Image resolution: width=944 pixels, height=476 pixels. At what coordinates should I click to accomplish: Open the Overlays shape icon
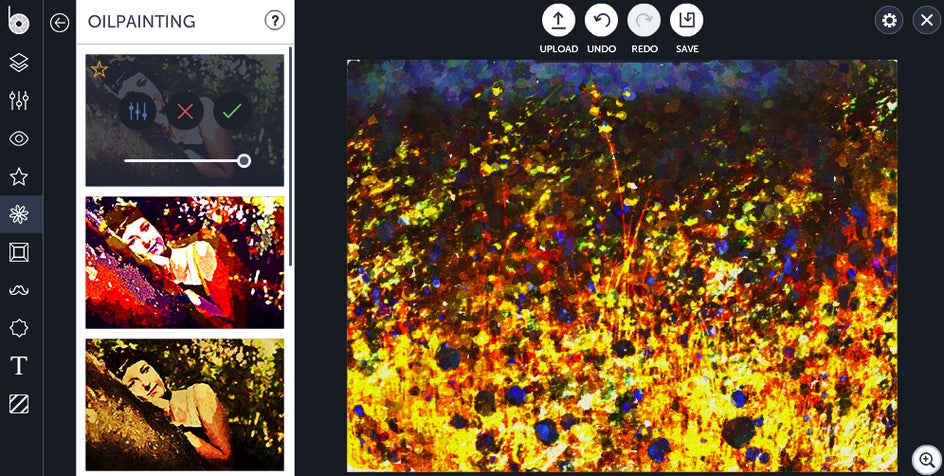[x=19, y=328]
